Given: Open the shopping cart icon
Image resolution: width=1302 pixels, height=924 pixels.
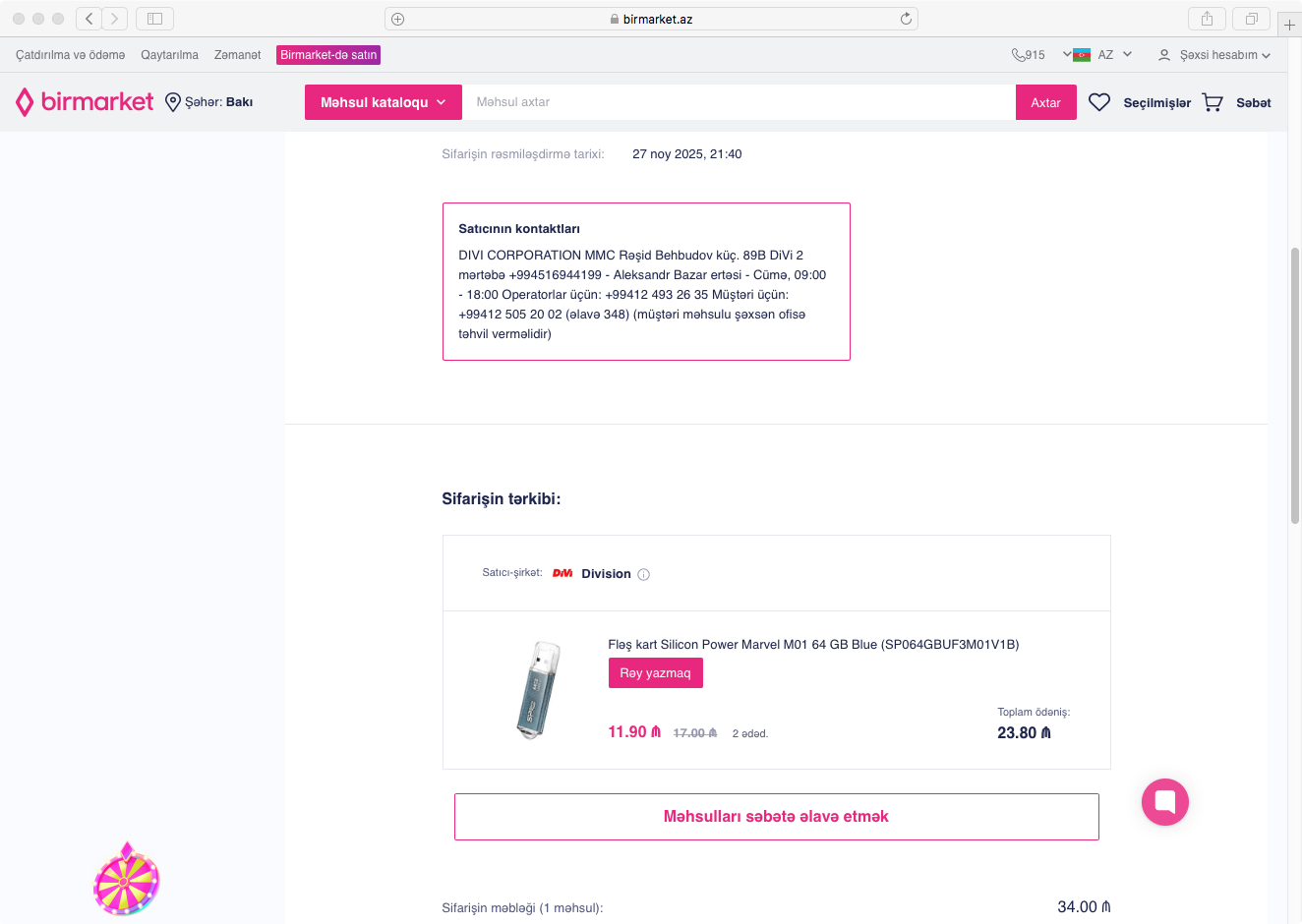Looking at the screenshot, I should [x=1213, y=102].
